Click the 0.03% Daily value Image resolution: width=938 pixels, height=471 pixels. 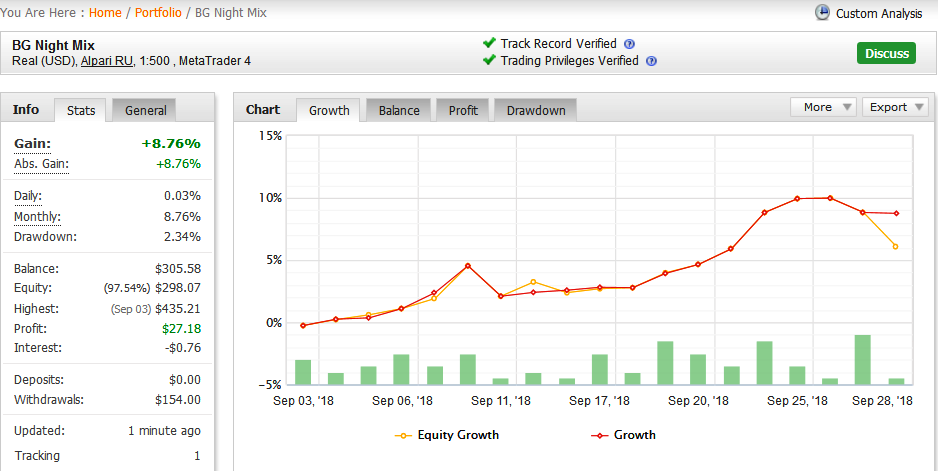[x=182, y=196]
